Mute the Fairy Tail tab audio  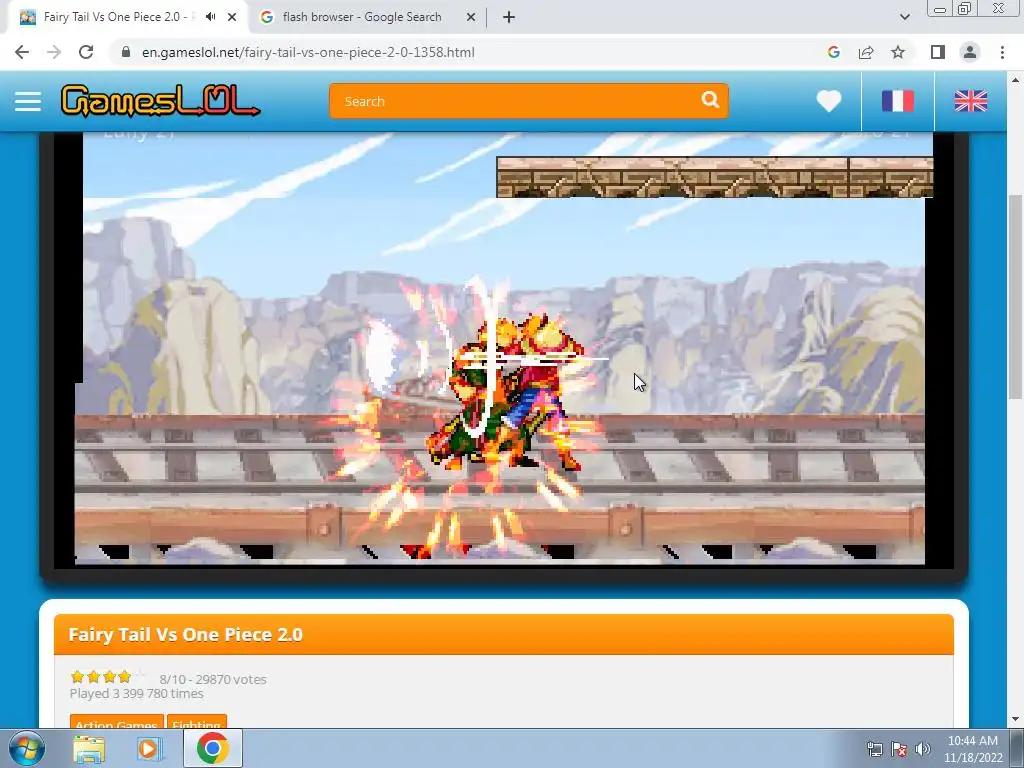210,17
